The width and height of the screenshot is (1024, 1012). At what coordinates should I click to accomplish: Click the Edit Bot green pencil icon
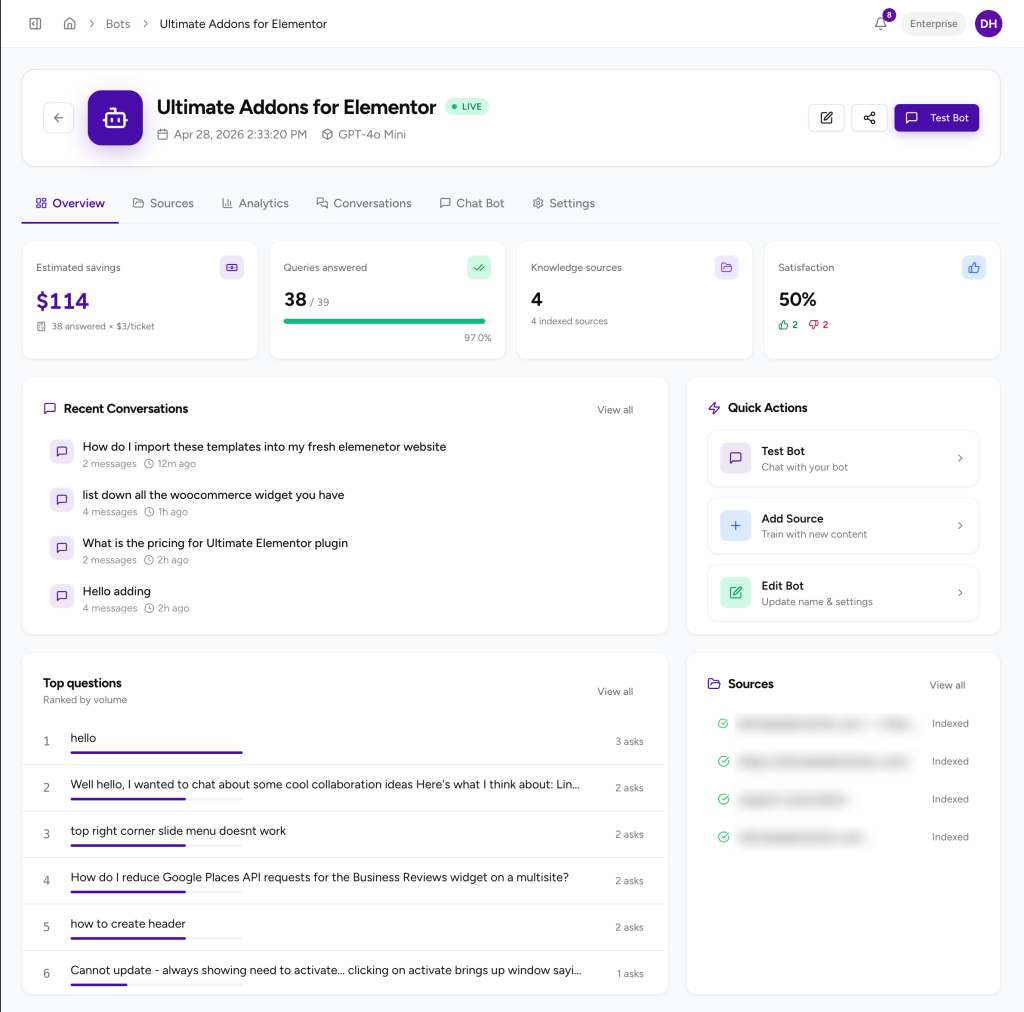coord(735,593)
